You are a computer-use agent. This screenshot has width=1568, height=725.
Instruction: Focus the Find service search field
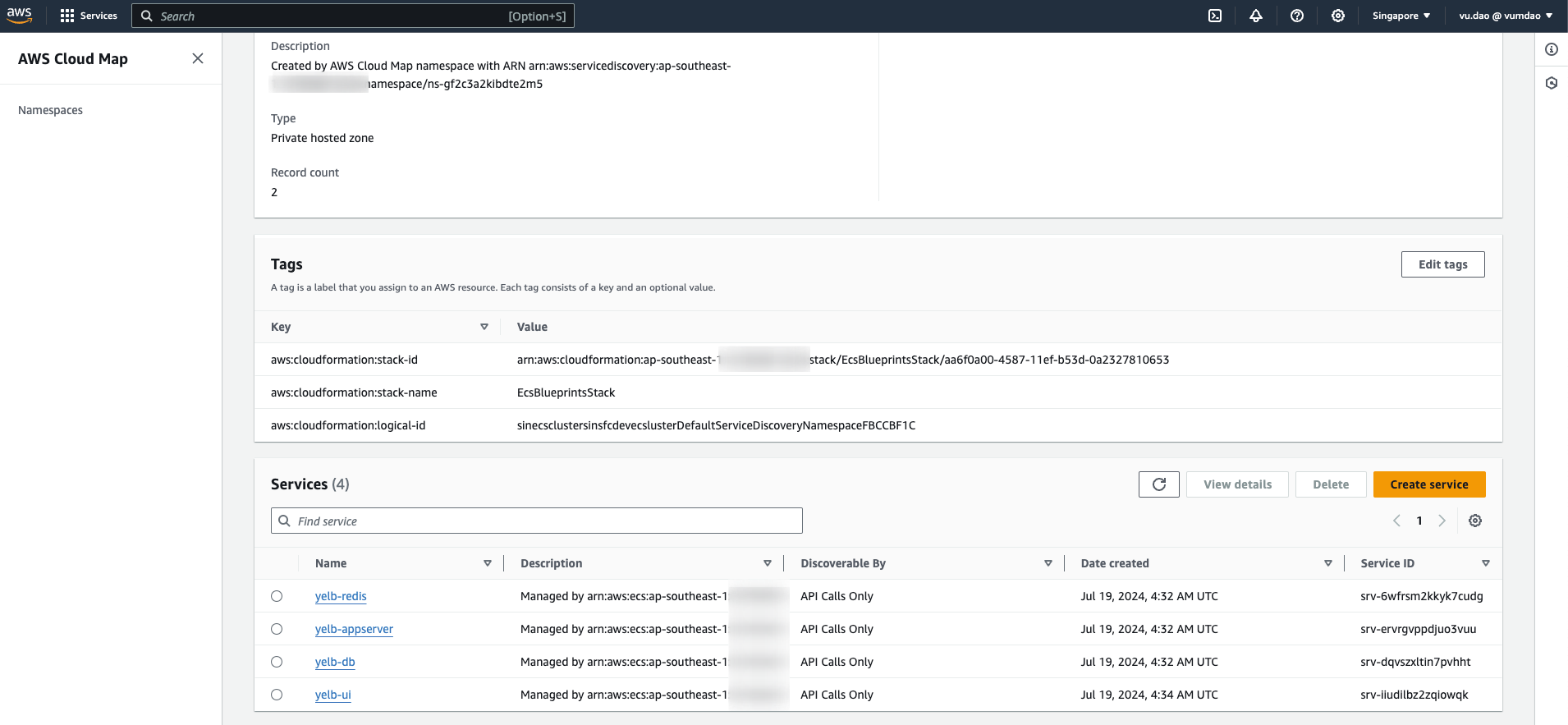[537, 521]
